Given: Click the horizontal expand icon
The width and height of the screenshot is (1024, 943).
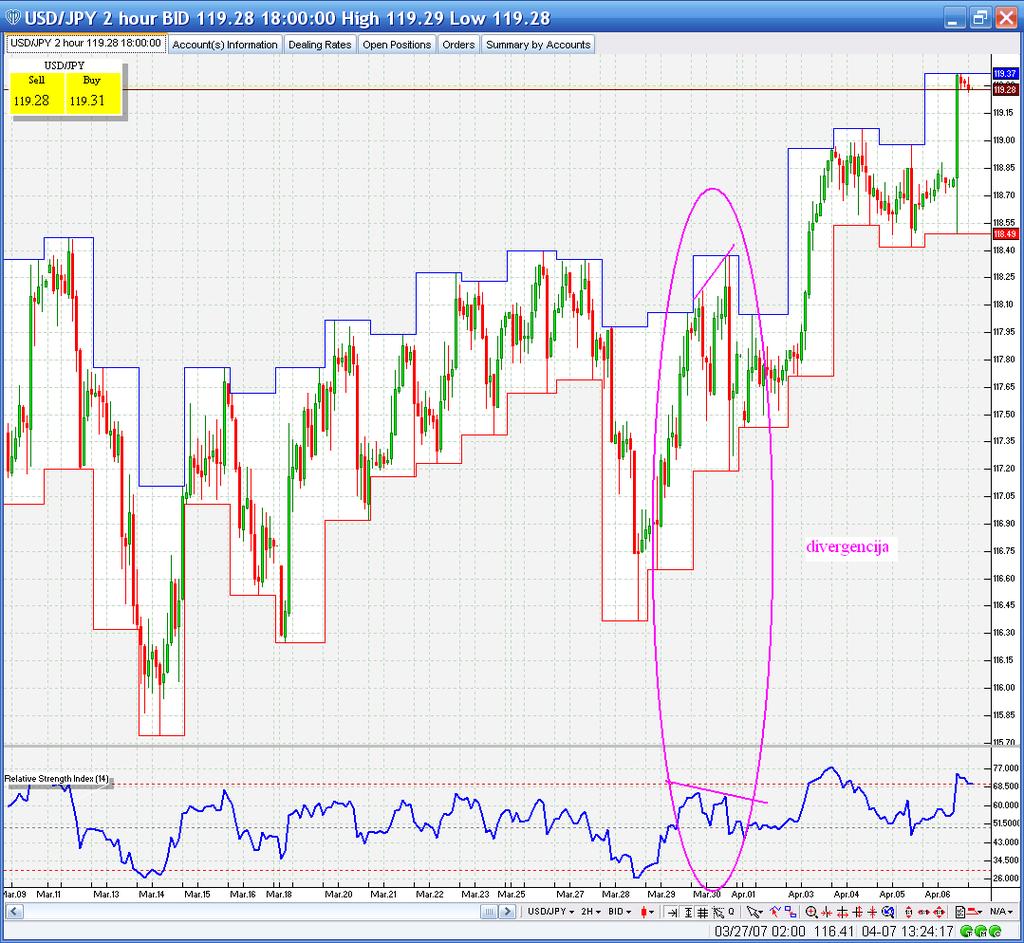Looking at the screenshot, I should 842,912.
